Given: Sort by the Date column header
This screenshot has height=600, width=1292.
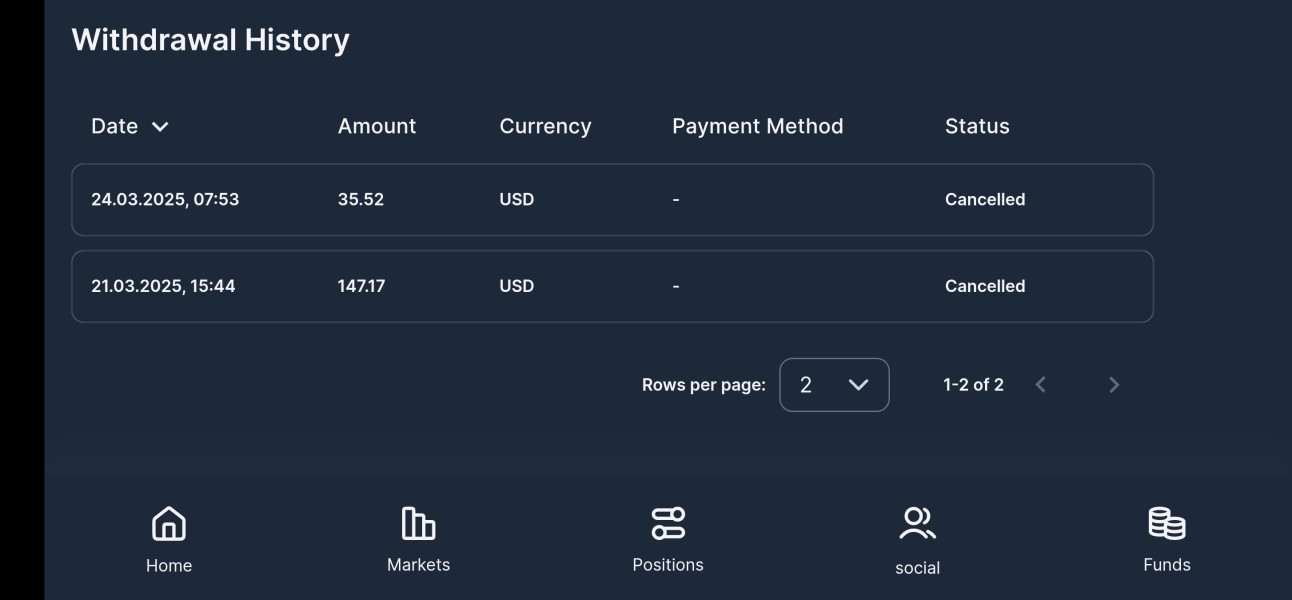Looking at the screenshot, I should [114, 126].
